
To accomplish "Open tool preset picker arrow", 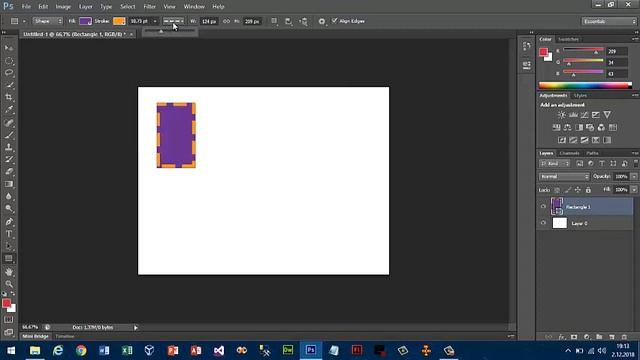I will (x=24, y=21).
